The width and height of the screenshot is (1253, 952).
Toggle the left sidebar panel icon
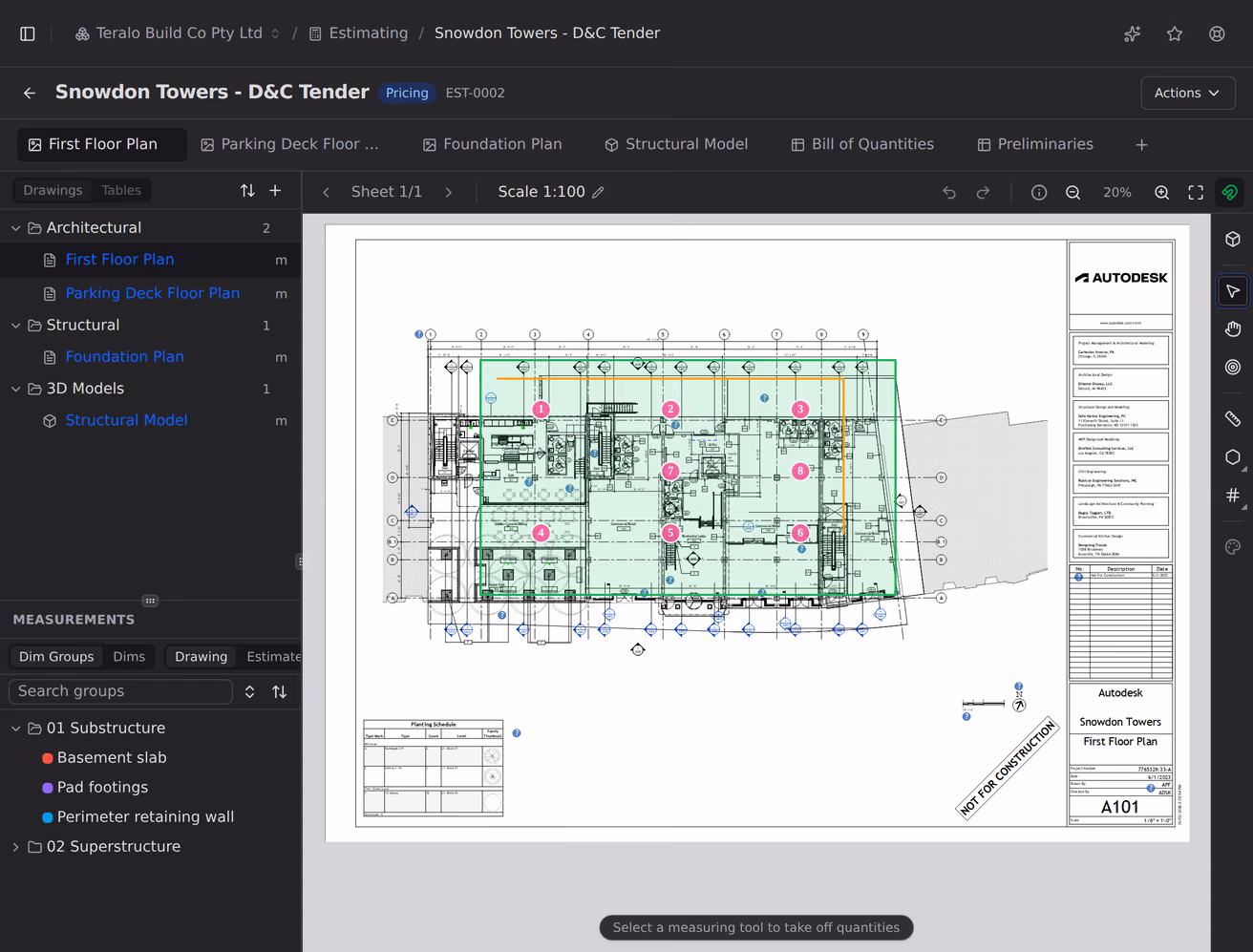pos(28,33)
